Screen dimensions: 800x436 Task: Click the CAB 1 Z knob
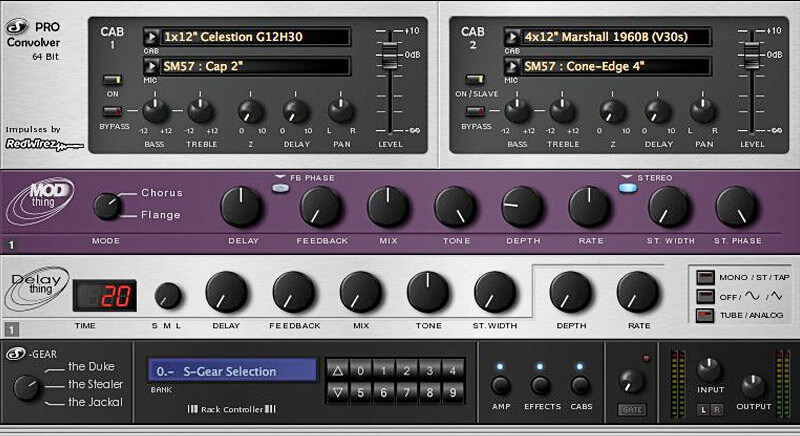(251, 111)
